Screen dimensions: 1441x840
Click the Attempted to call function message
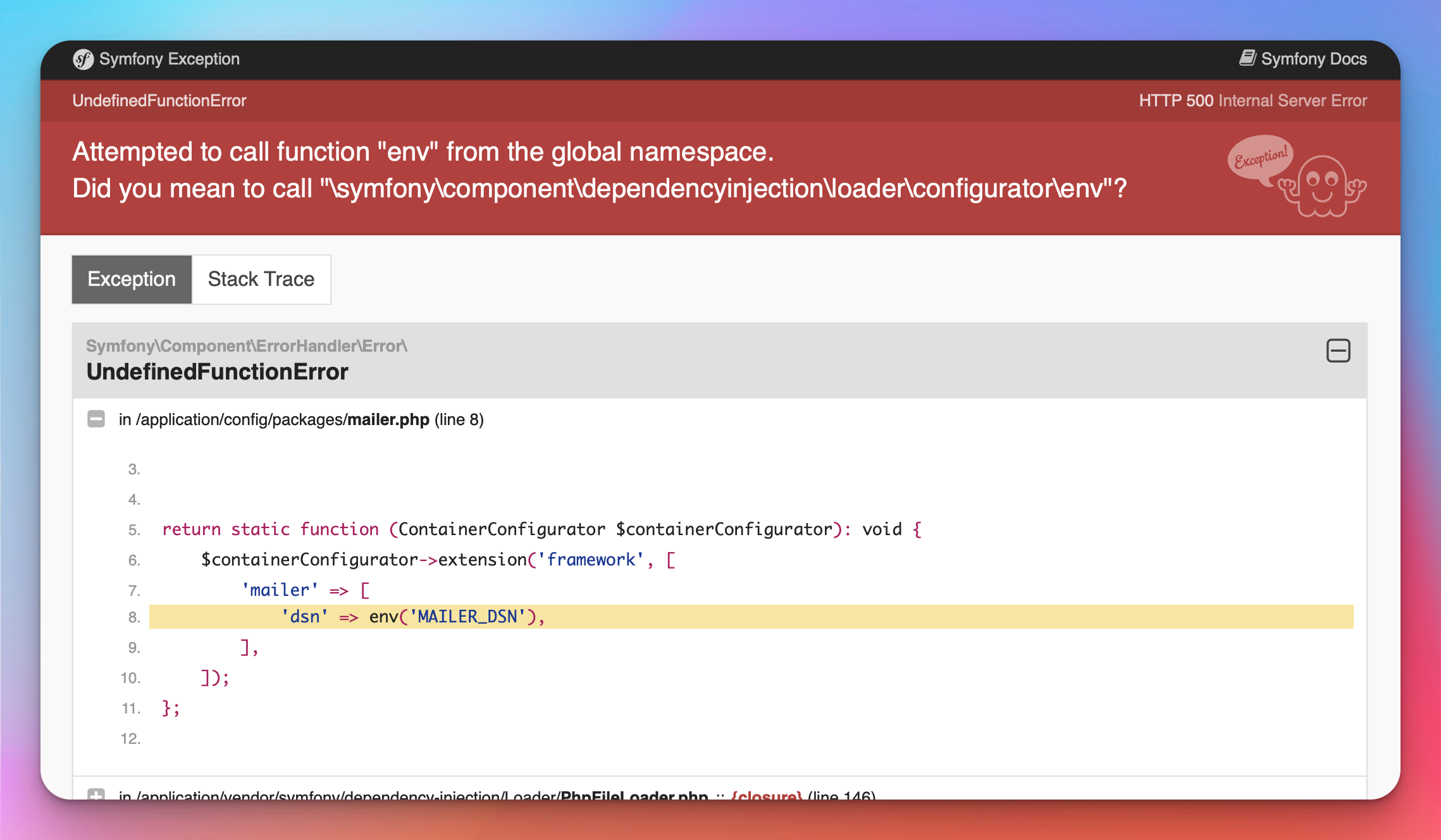423,152
